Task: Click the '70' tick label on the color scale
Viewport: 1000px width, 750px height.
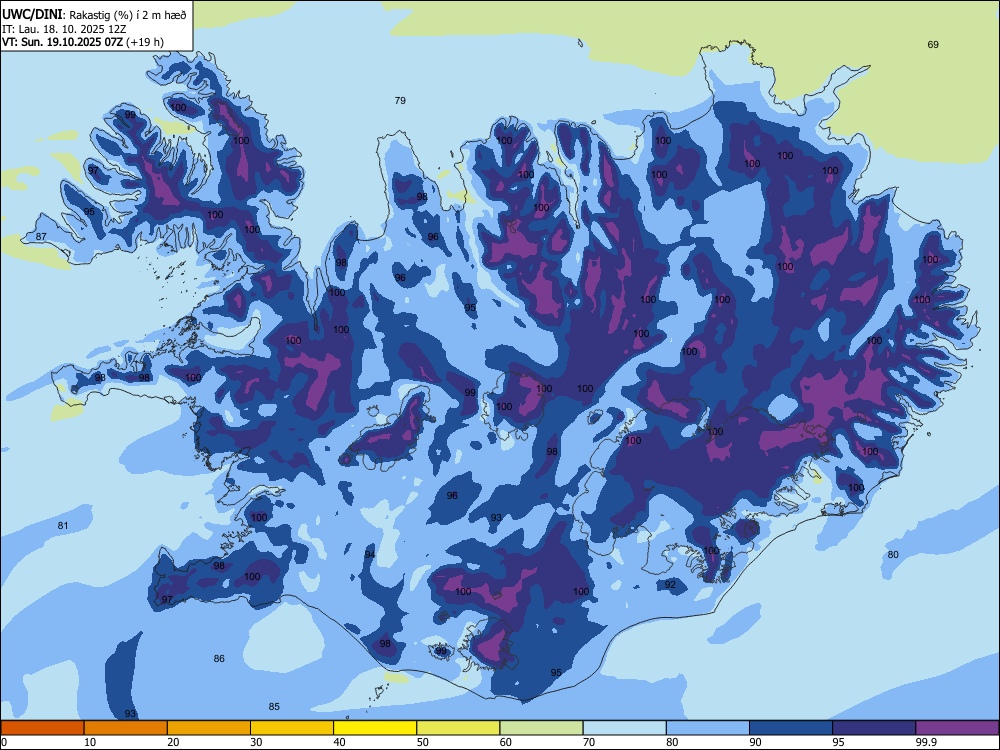Action: click(x=589, y=742)
